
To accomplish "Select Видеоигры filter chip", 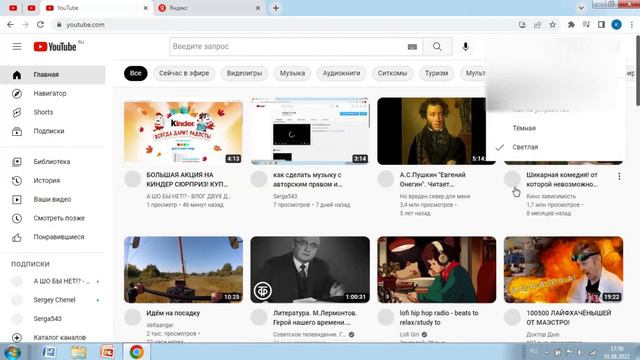I will [244, 73].
